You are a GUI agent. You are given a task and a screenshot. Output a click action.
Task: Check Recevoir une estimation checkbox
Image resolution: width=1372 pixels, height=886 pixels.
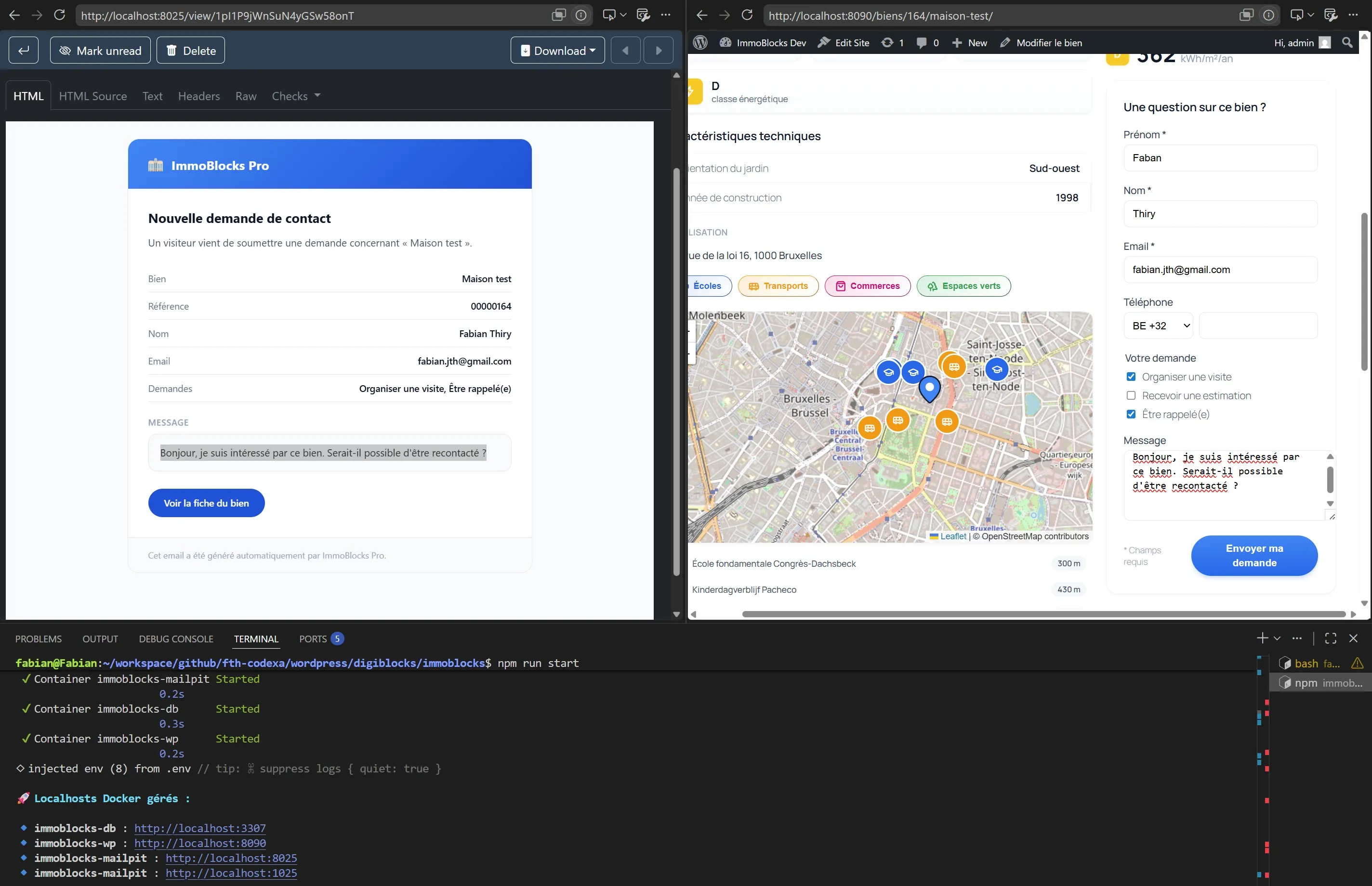coord(1131,395)
